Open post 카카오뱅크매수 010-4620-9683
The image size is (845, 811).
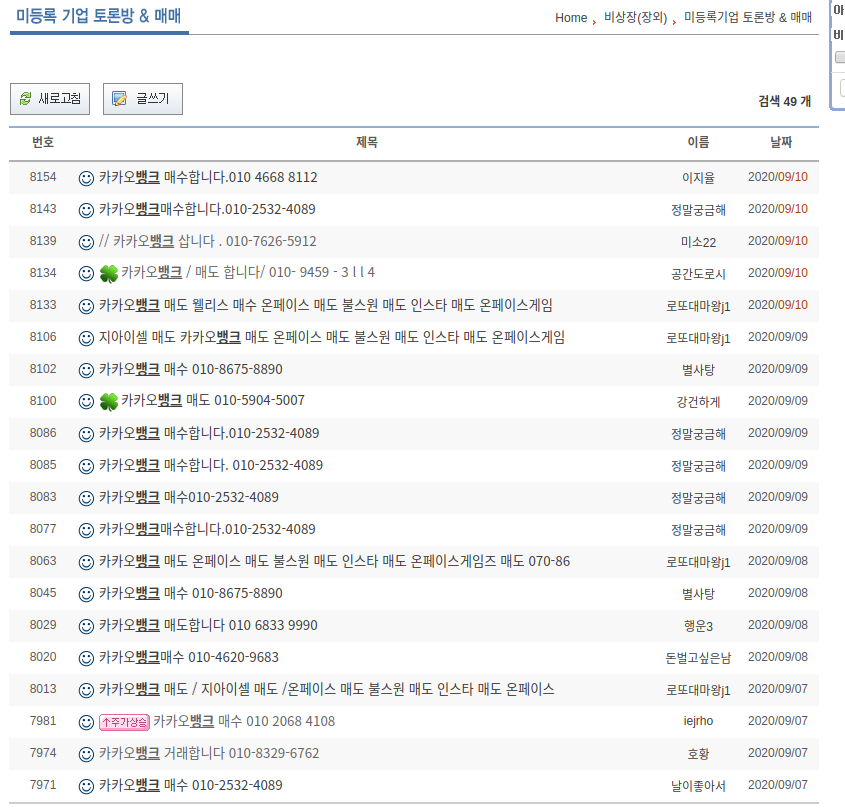pos(189,657)
